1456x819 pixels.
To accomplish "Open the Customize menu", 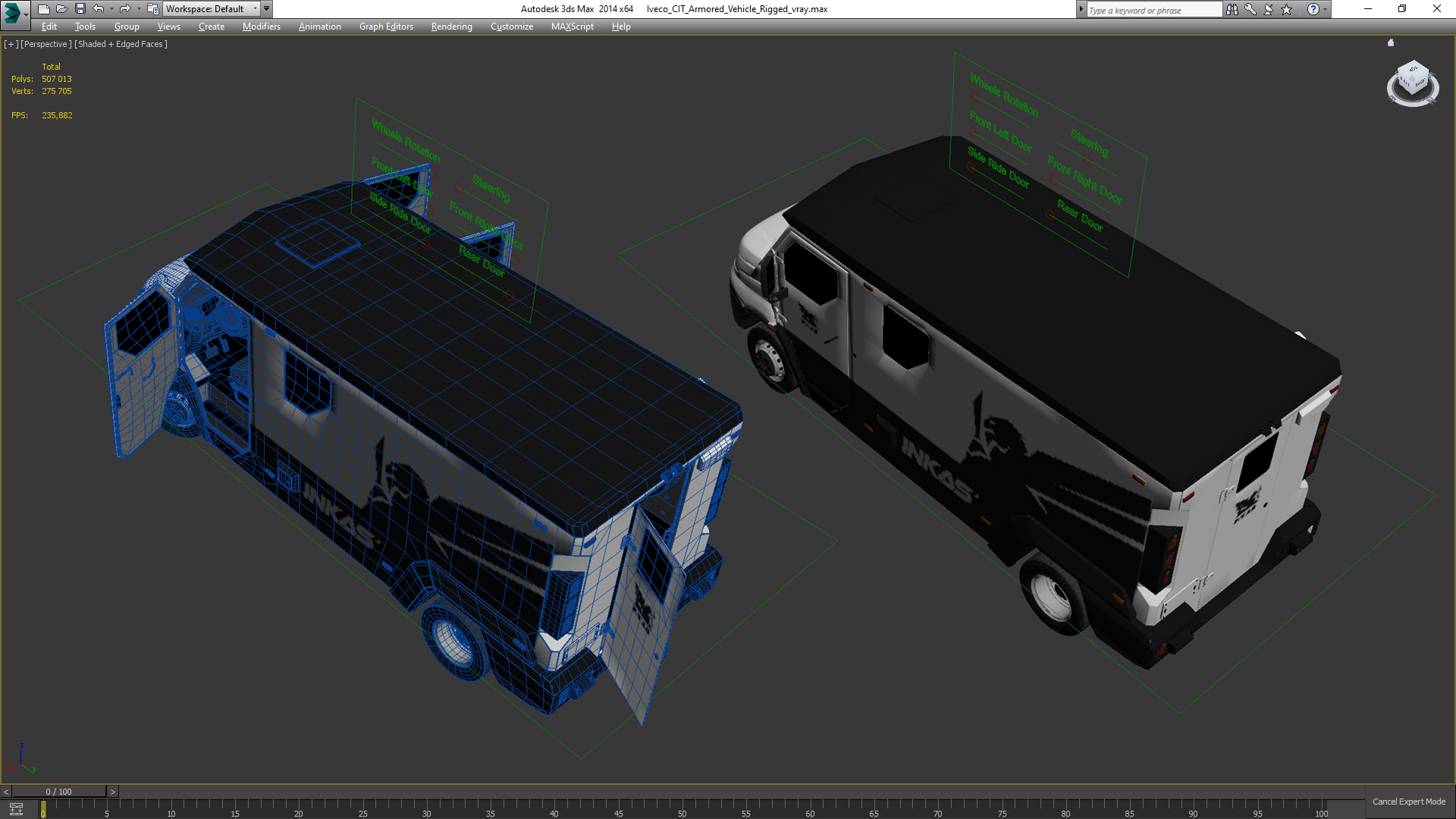I will click(511, 27).
